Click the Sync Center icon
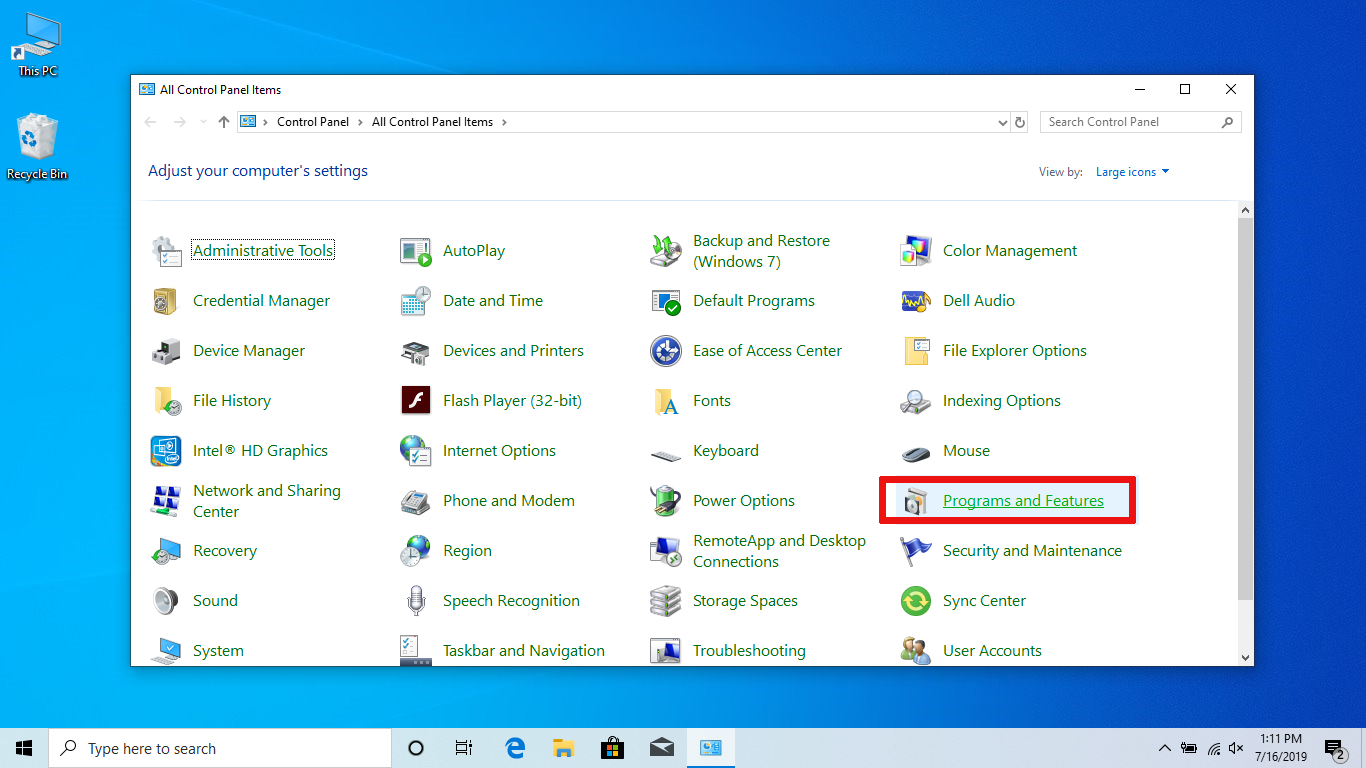The width and height of the screenshot is (1366, 768). (916, 601)
